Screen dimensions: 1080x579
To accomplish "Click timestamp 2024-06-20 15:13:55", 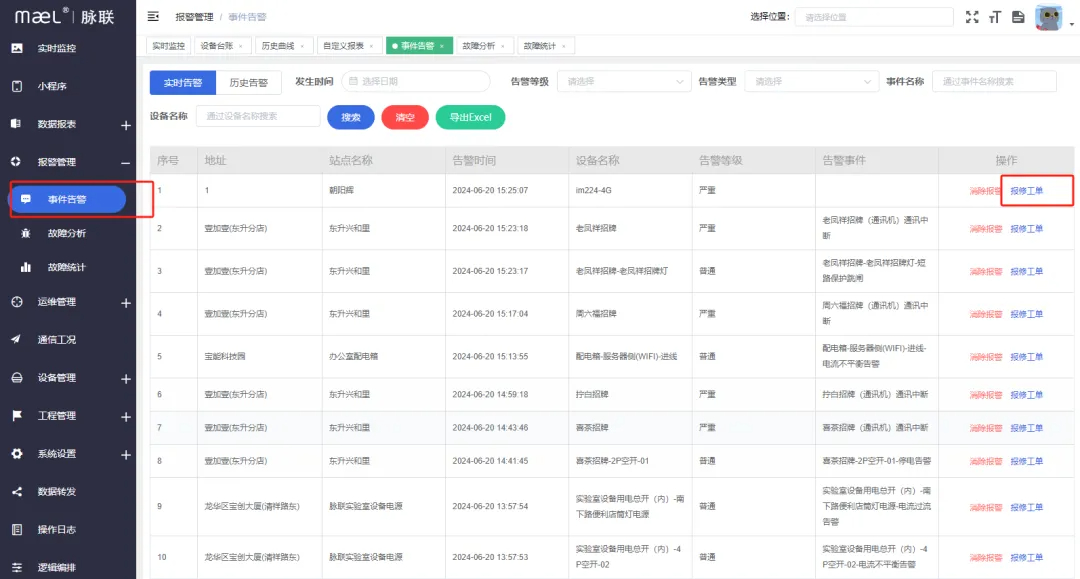I will point(490,357).
